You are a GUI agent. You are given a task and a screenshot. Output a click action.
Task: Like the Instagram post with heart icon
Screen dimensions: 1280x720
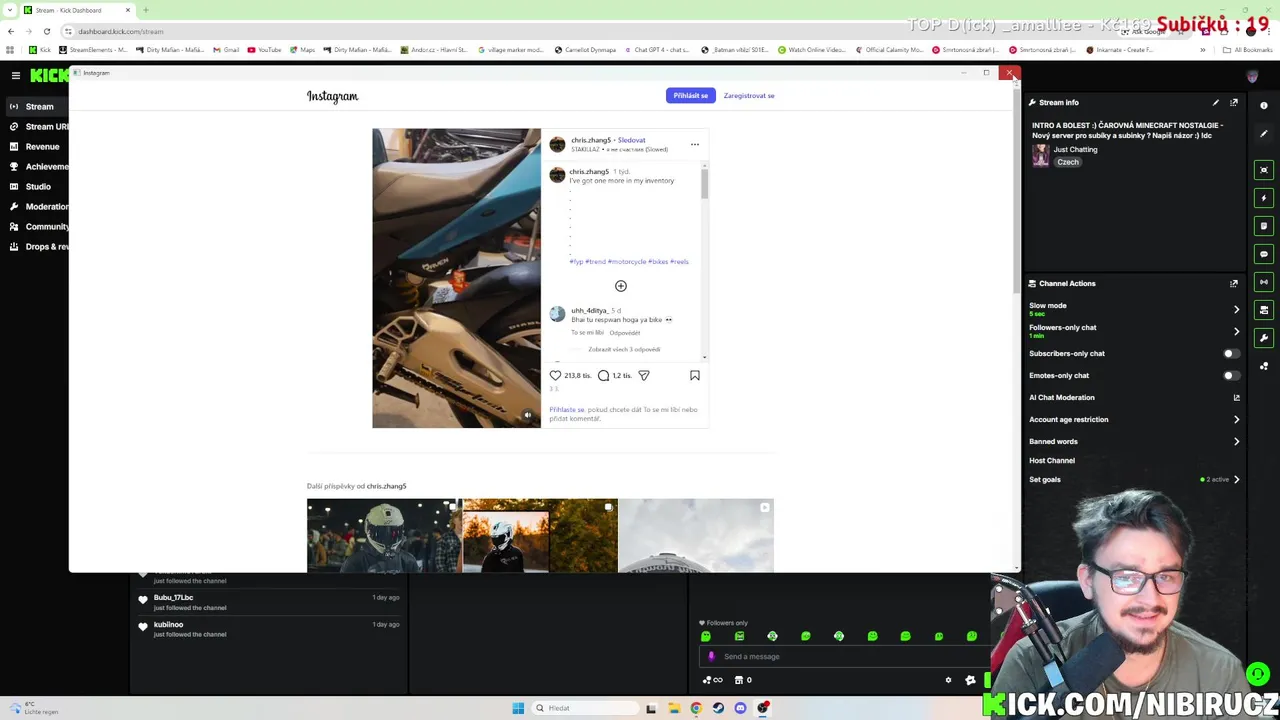(555, 375)
